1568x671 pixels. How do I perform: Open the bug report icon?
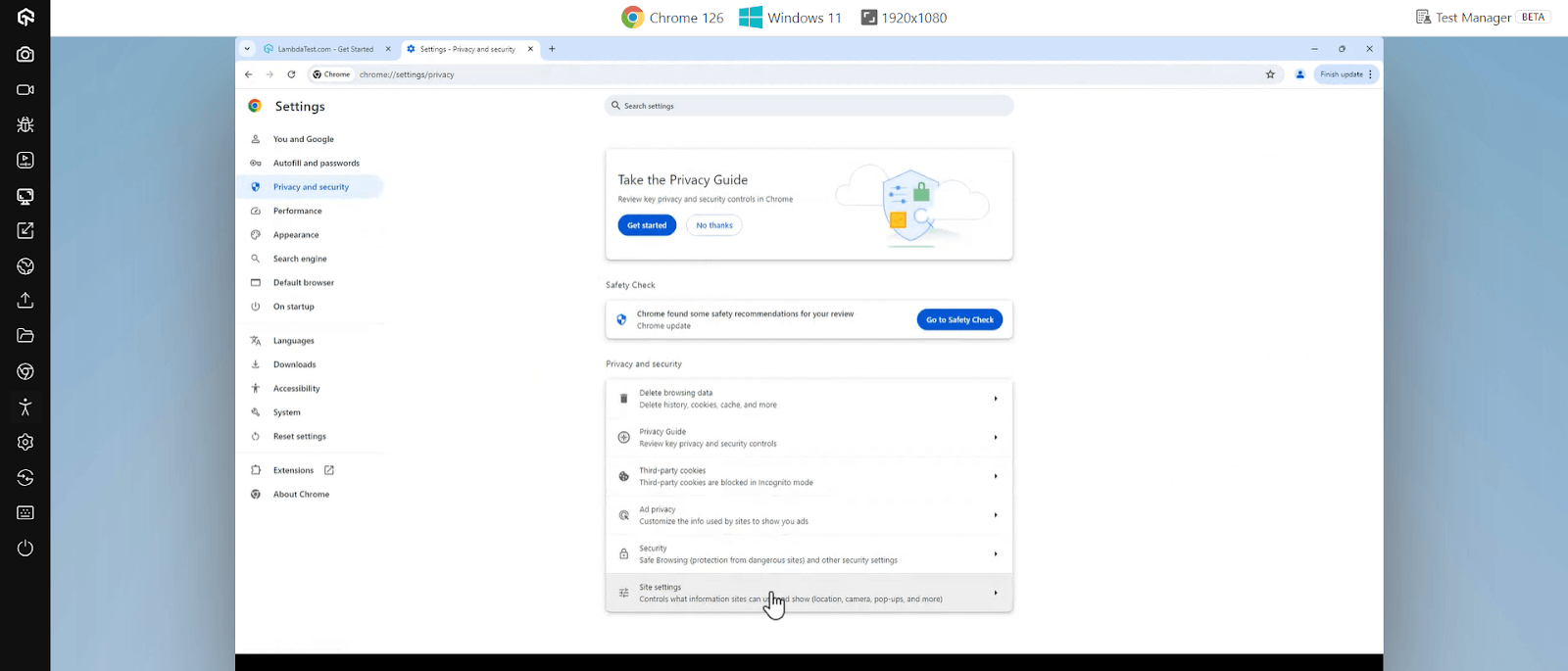[25, 124]
